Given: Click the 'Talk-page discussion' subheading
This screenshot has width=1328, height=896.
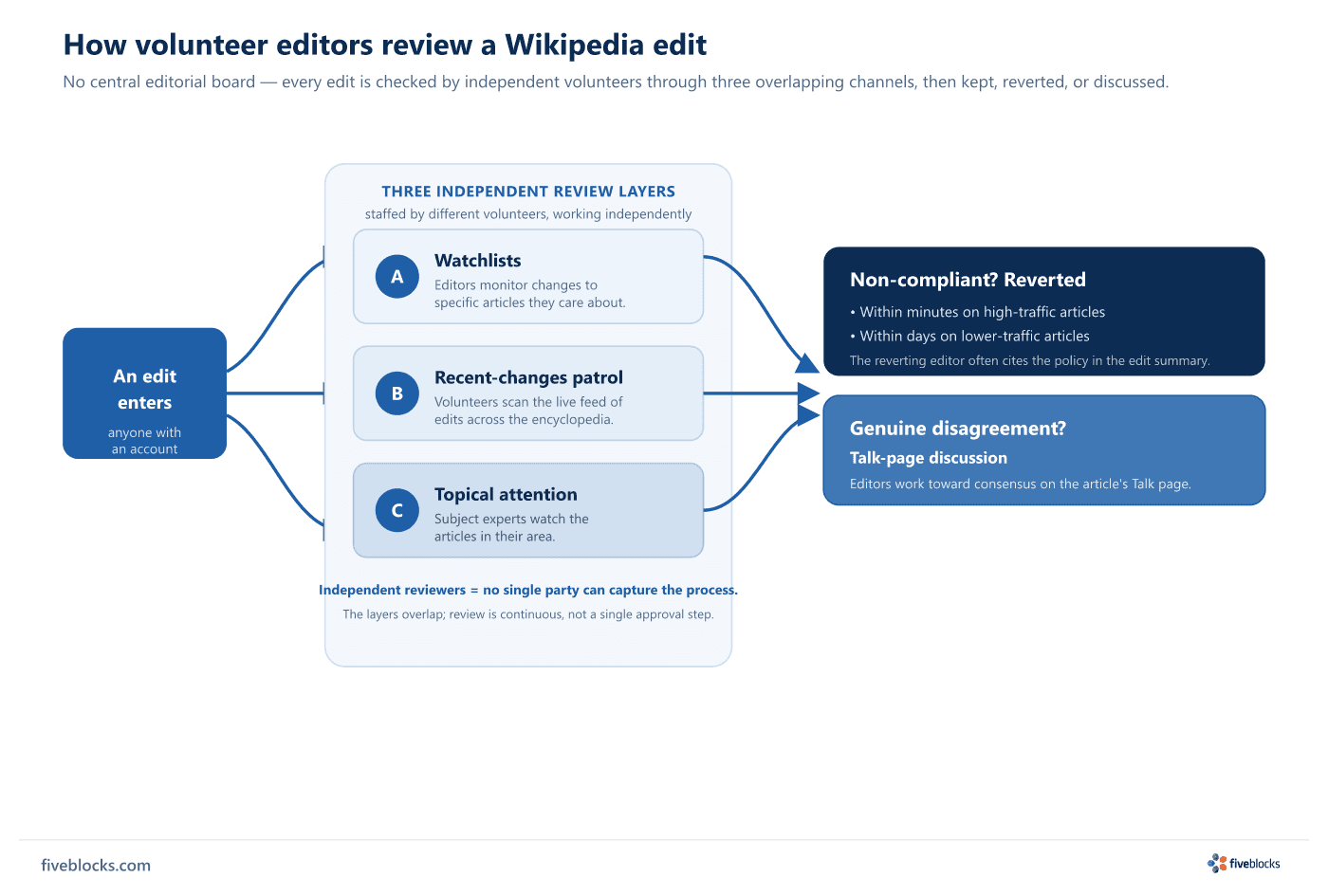Looking at the screenshot, I should click(x=929, y=458).
